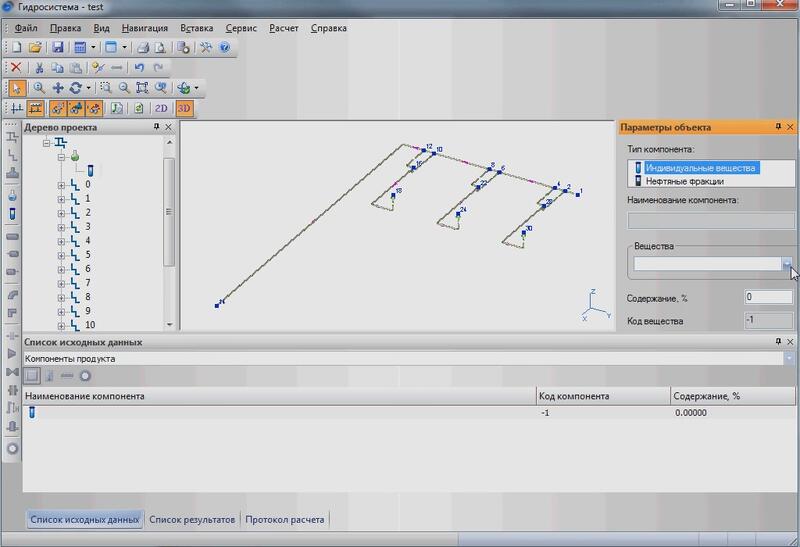Open the 'Компоненты продукта' dropdown arrow
The width and height of the screenshot is (800, 547).
pyautogui.click(x=790, y=358)
